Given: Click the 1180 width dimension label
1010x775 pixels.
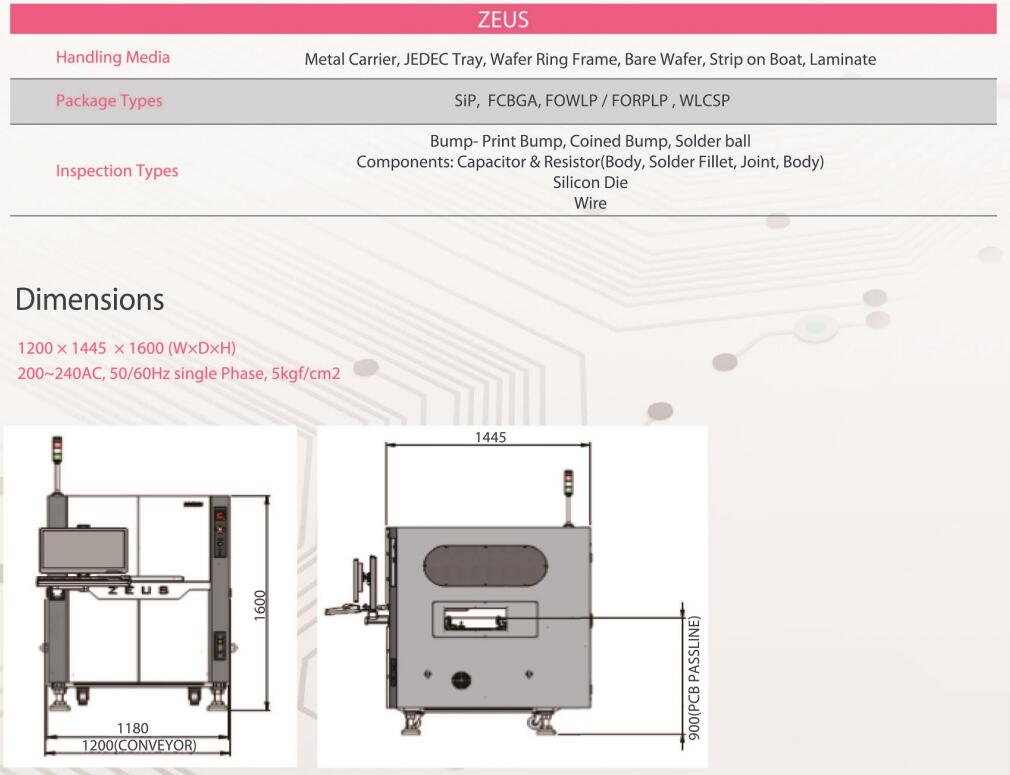Looking at the screenshot, I should 133,728.
